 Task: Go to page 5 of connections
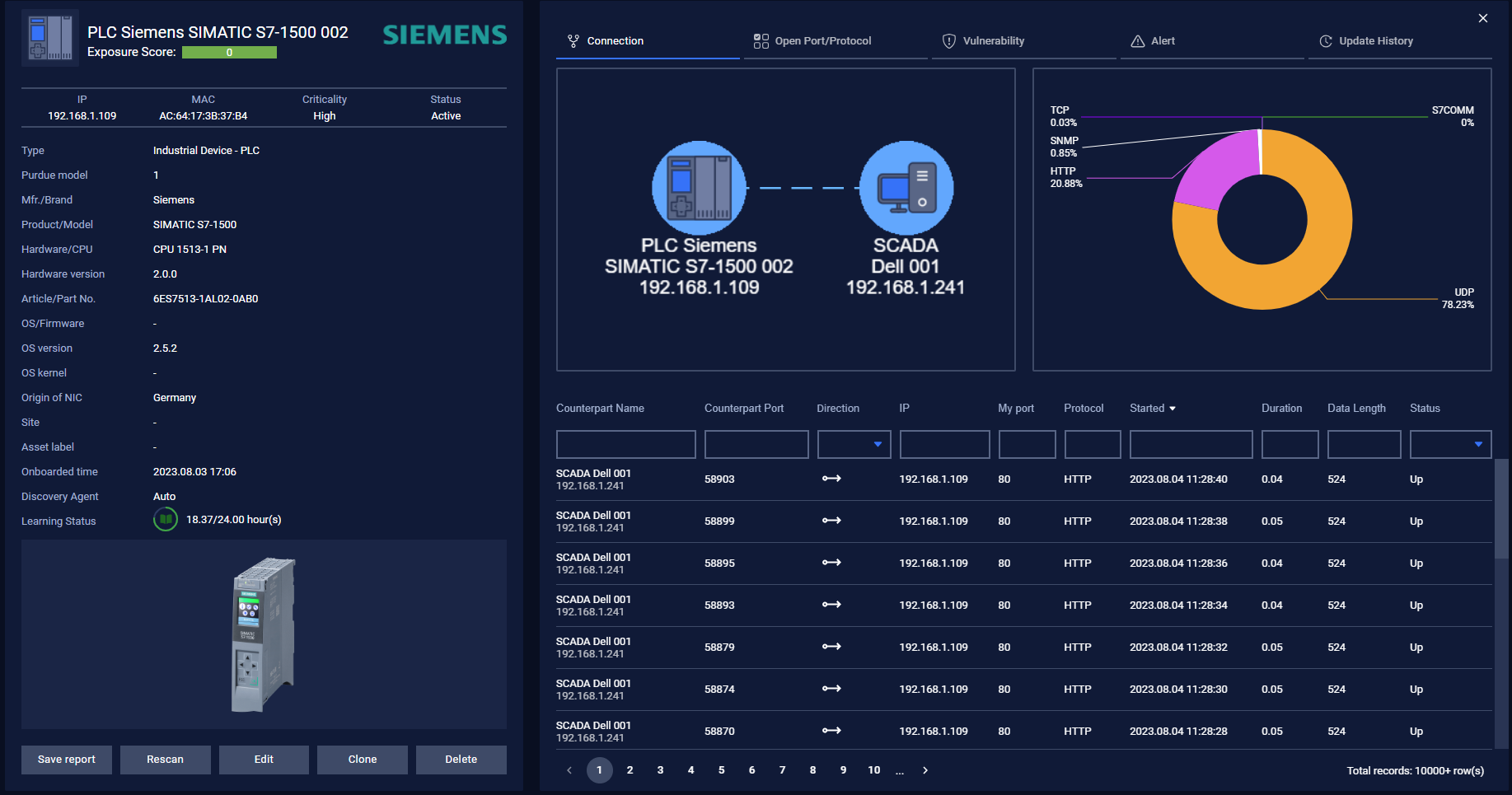click(722, 770)
